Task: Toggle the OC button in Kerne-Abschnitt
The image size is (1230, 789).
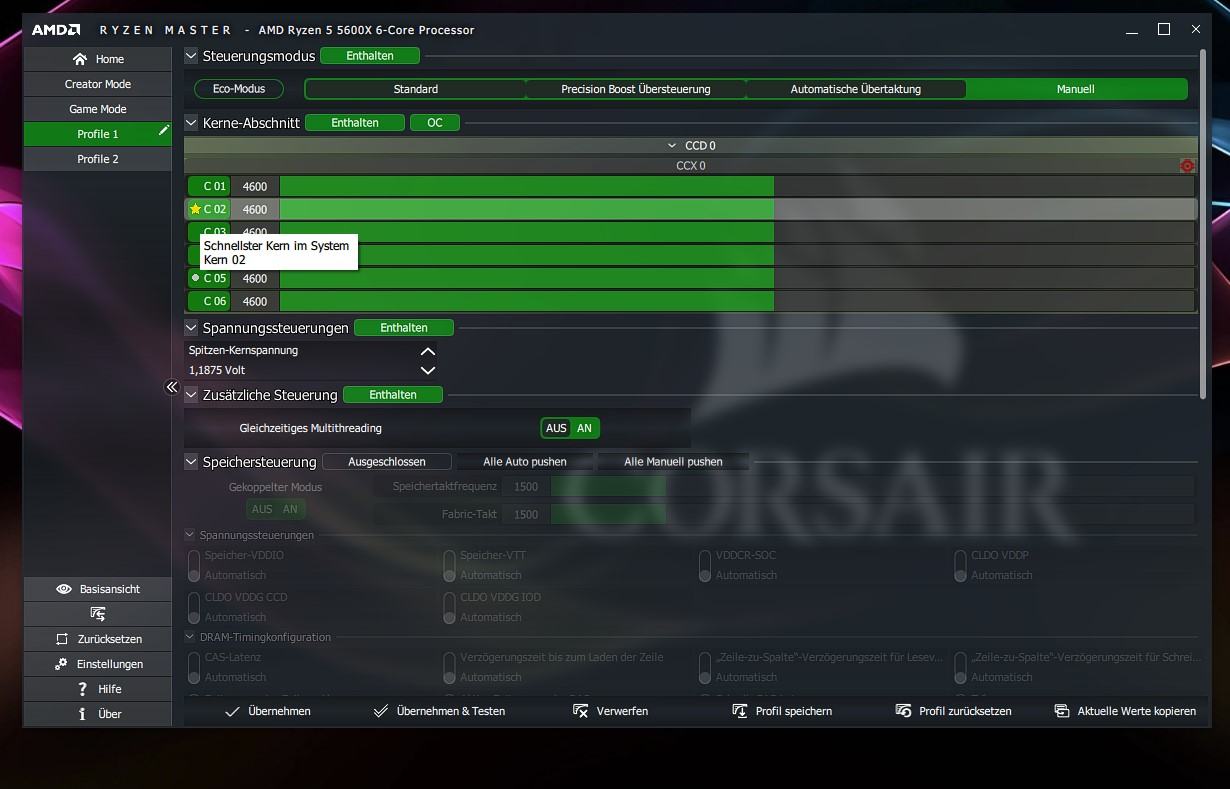Action: click(435, 123)
